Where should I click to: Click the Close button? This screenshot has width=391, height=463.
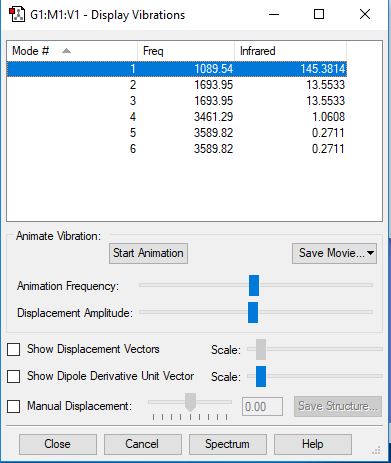pos(58,444)
